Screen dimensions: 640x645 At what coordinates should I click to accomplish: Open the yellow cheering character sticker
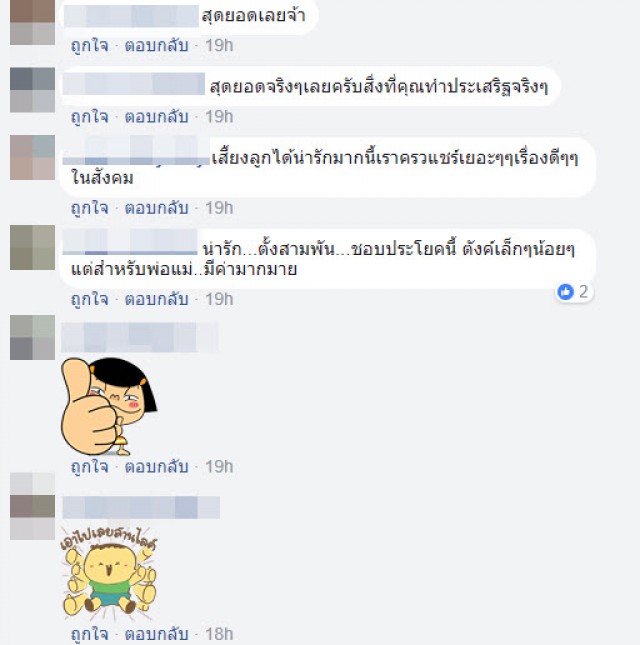[109, 574]
